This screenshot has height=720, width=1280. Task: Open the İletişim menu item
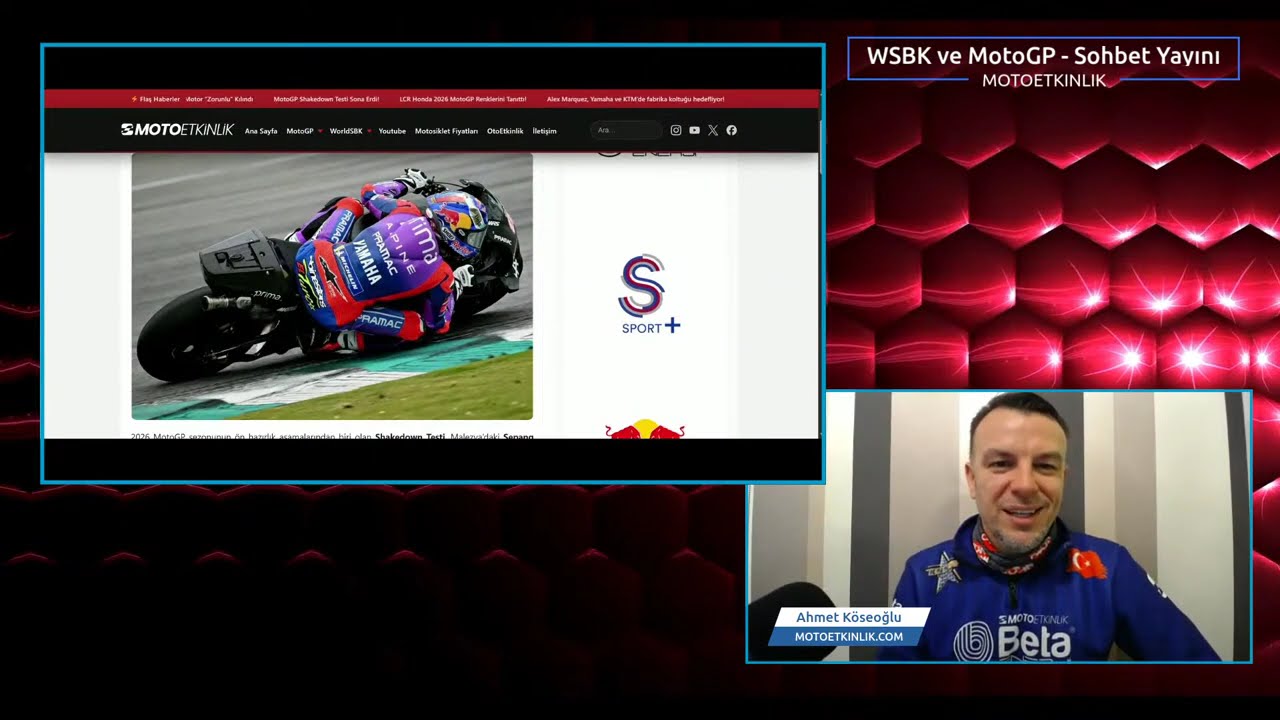pyautogui.click(x=544, y=131)
